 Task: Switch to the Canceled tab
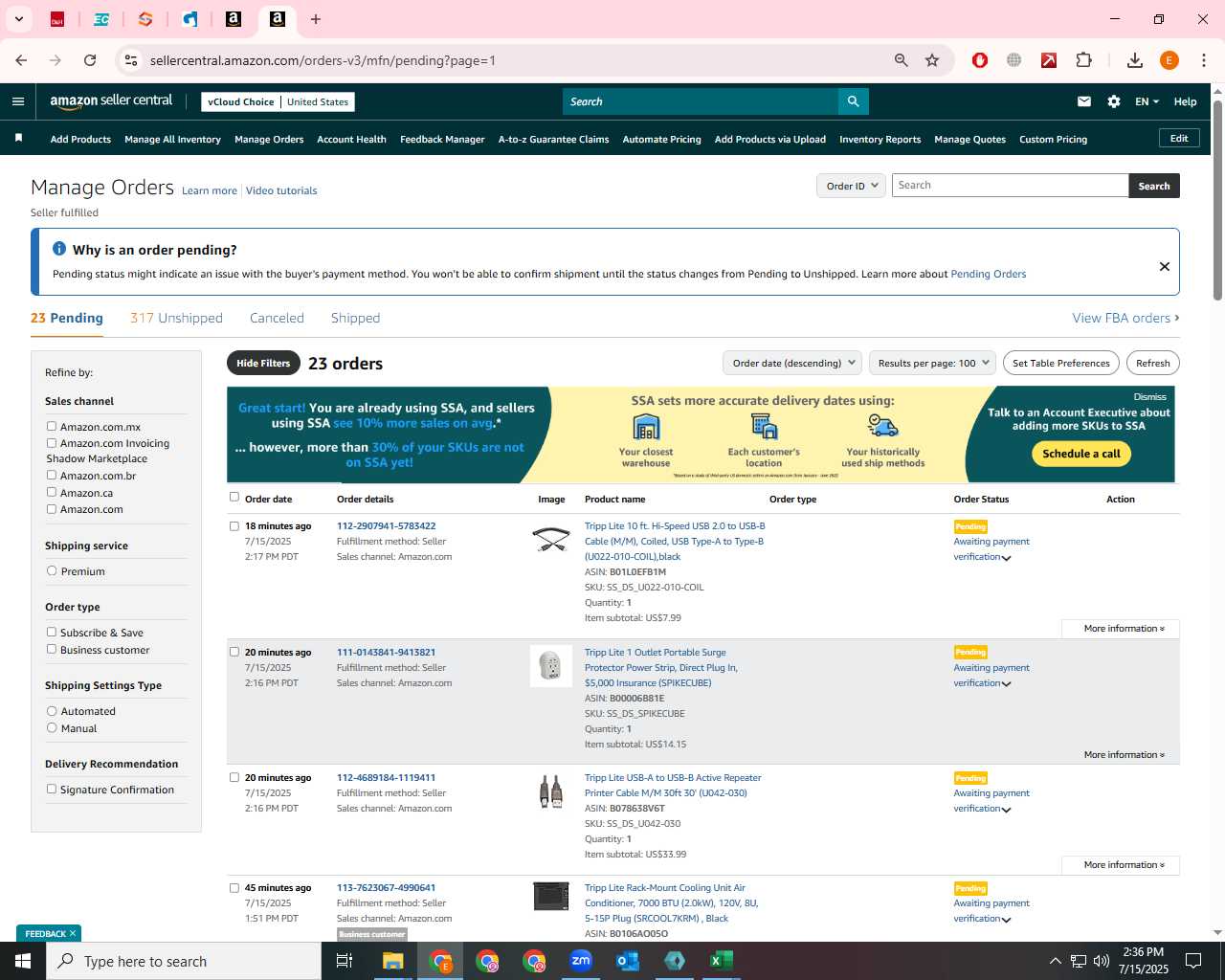pos(277,318)
